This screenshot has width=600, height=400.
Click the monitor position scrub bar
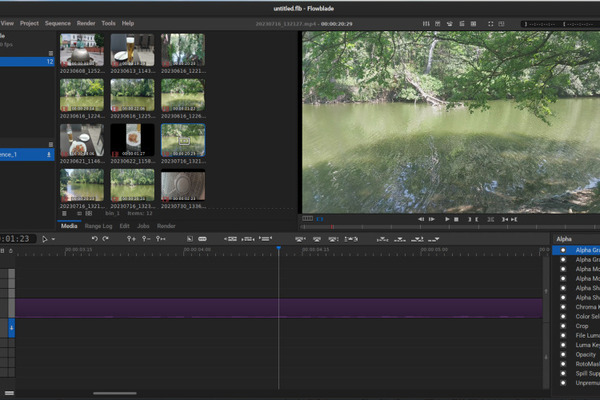pyautogui.click(x=450, y=228)
